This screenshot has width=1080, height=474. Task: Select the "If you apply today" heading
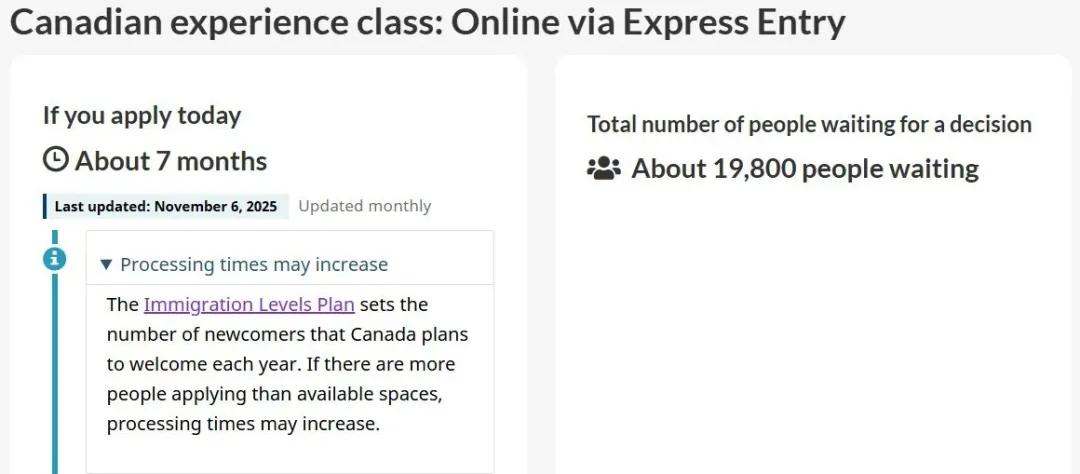click(142, 115)
